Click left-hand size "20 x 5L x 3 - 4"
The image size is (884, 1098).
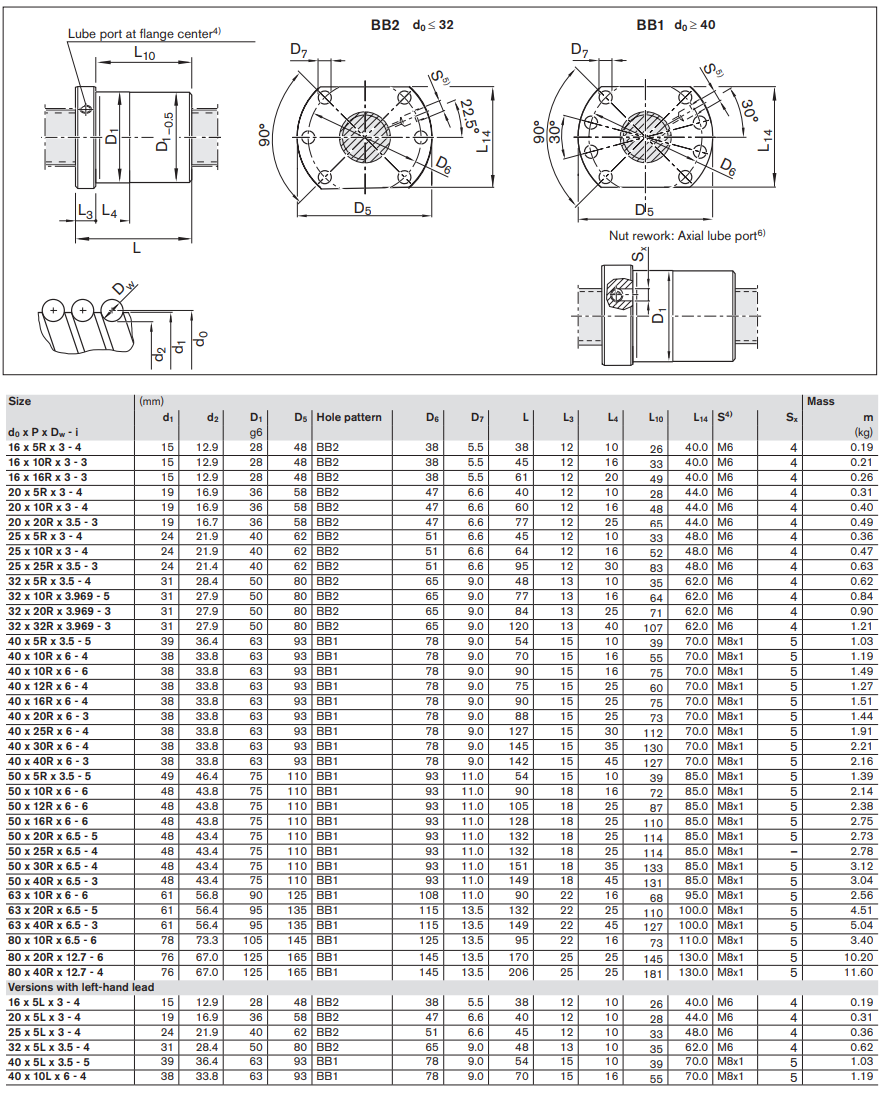[44, 1017]
